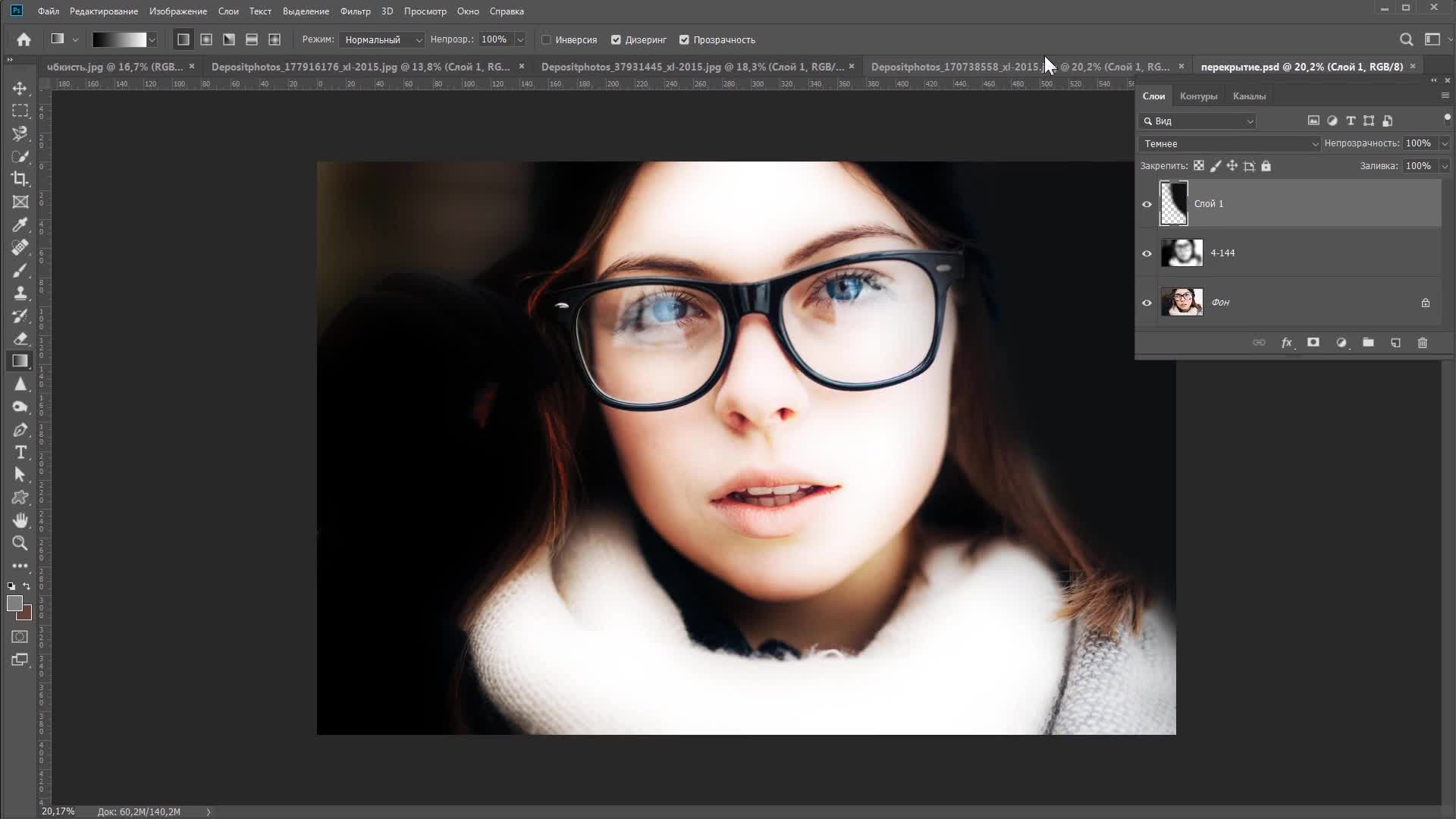Lock image pixels with brush icon
This screenshot has width=1456, height=819.
click(x=1216, y=165)
